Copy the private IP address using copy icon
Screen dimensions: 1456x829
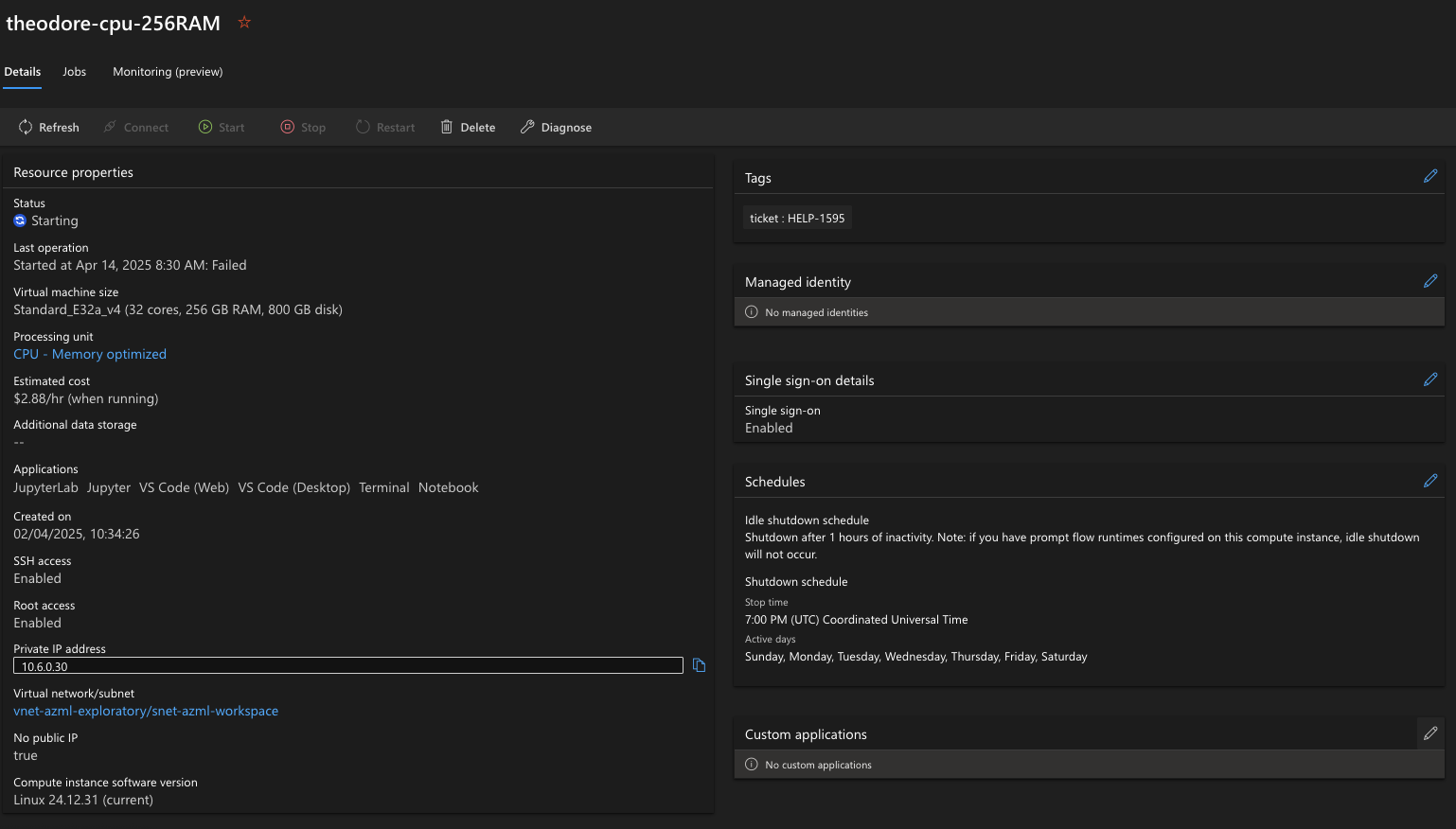pyautogui.click(x=699, y=665)
